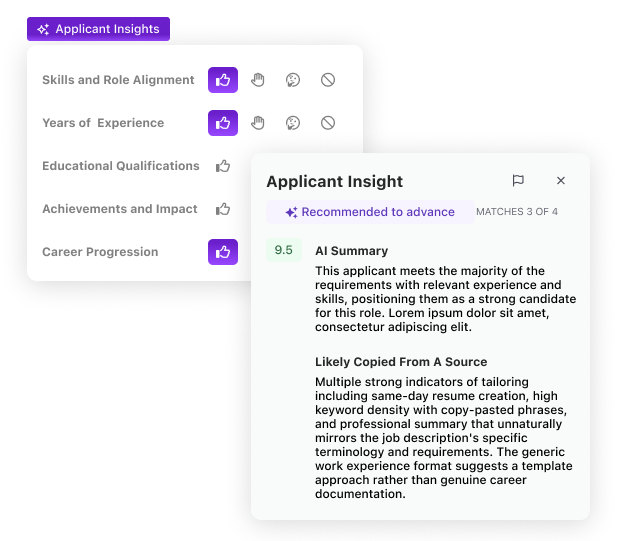The width and height of the screenshot is (623, 541).
Task: Click the Recommended to advance badge
Action: 370,212
